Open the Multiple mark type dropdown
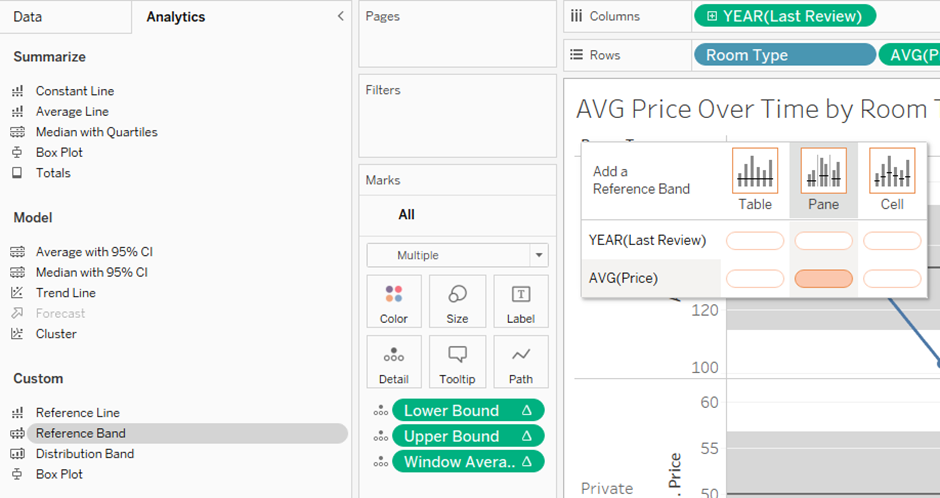This screenshot has height=498, width=940. (457, 255)
